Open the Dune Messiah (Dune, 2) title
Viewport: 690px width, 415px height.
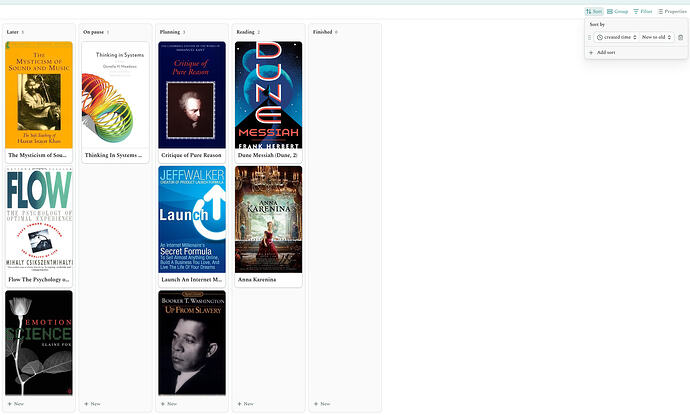(x=268, y=155)
